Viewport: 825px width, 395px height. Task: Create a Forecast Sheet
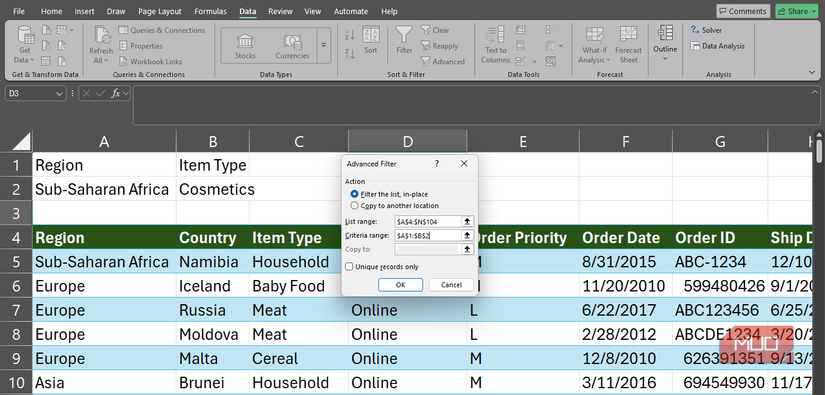[628, 45]
